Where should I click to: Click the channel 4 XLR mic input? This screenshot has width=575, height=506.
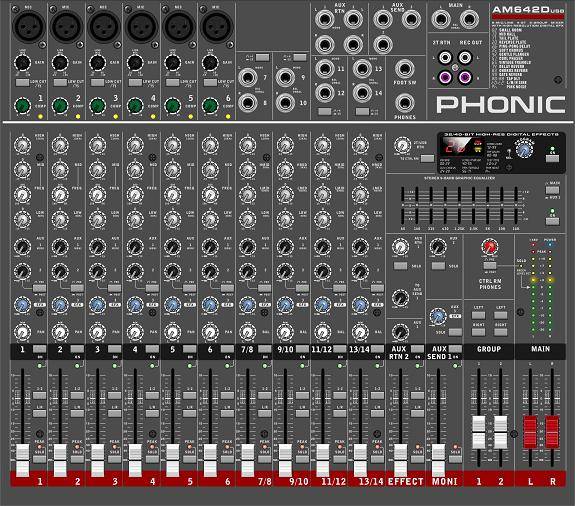141,26
